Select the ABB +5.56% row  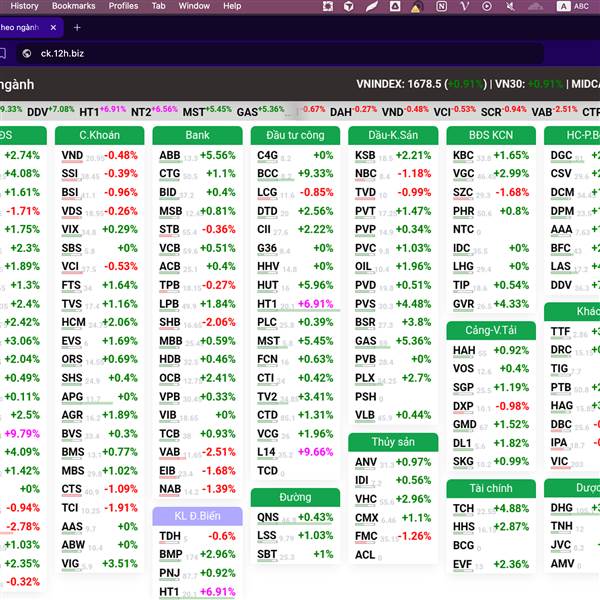point(197,155)
